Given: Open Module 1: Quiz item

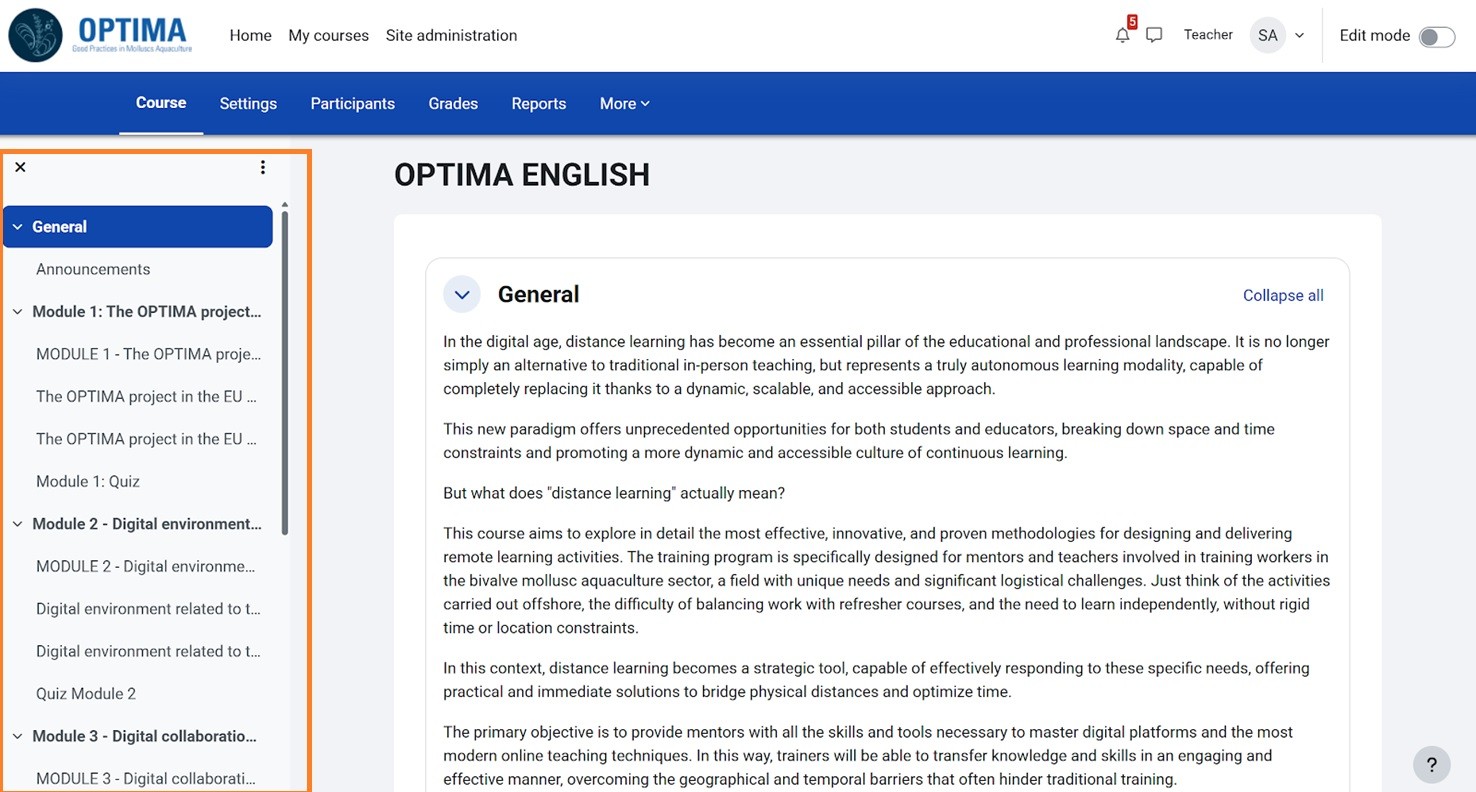Looking at the screenshot, I should (x=88, y=481).
